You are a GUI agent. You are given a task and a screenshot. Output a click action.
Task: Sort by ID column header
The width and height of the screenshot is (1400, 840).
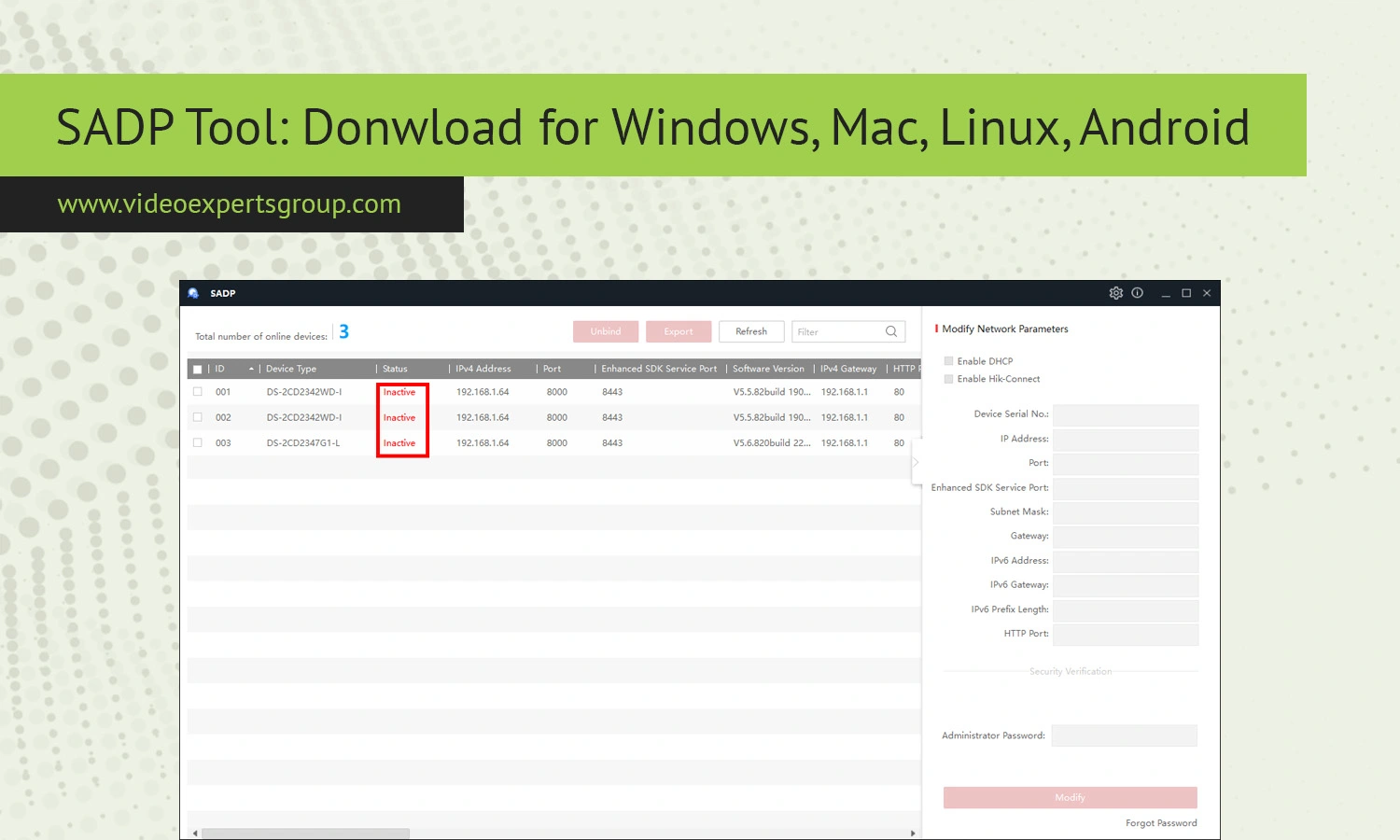click(219, 369)
